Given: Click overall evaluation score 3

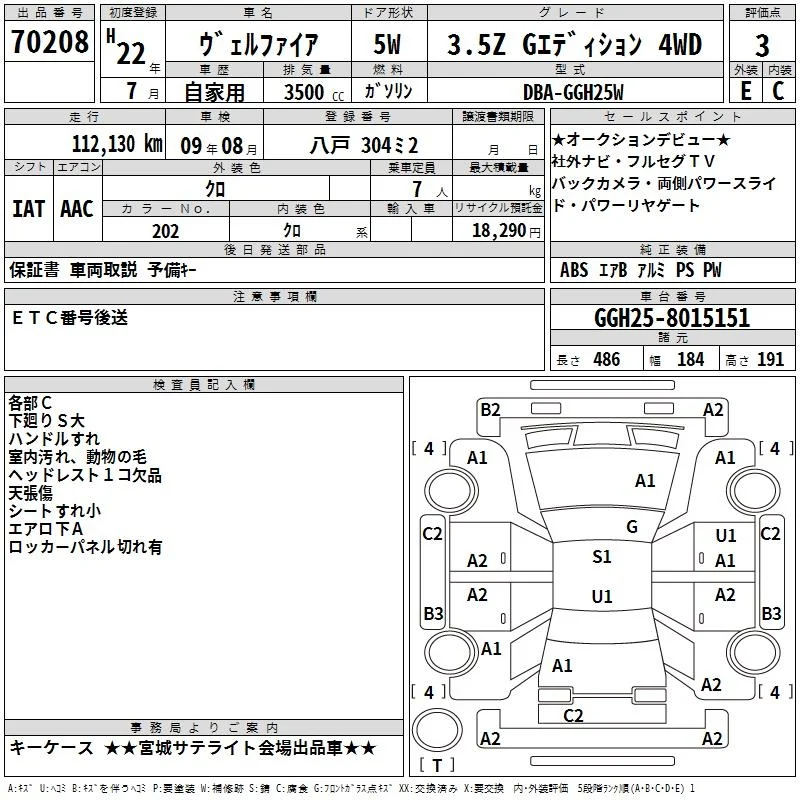Looking at the screenshot, I should tap(762, 45).
